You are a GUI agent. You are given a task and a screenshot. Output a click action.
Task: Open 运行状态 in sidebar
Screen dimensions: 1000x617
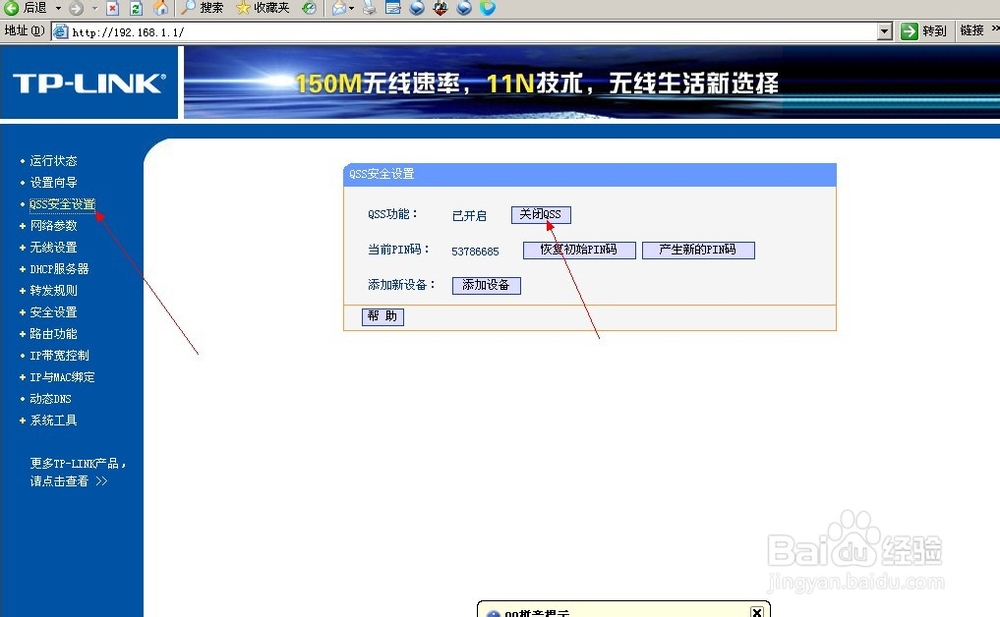(x=54, y=161)
